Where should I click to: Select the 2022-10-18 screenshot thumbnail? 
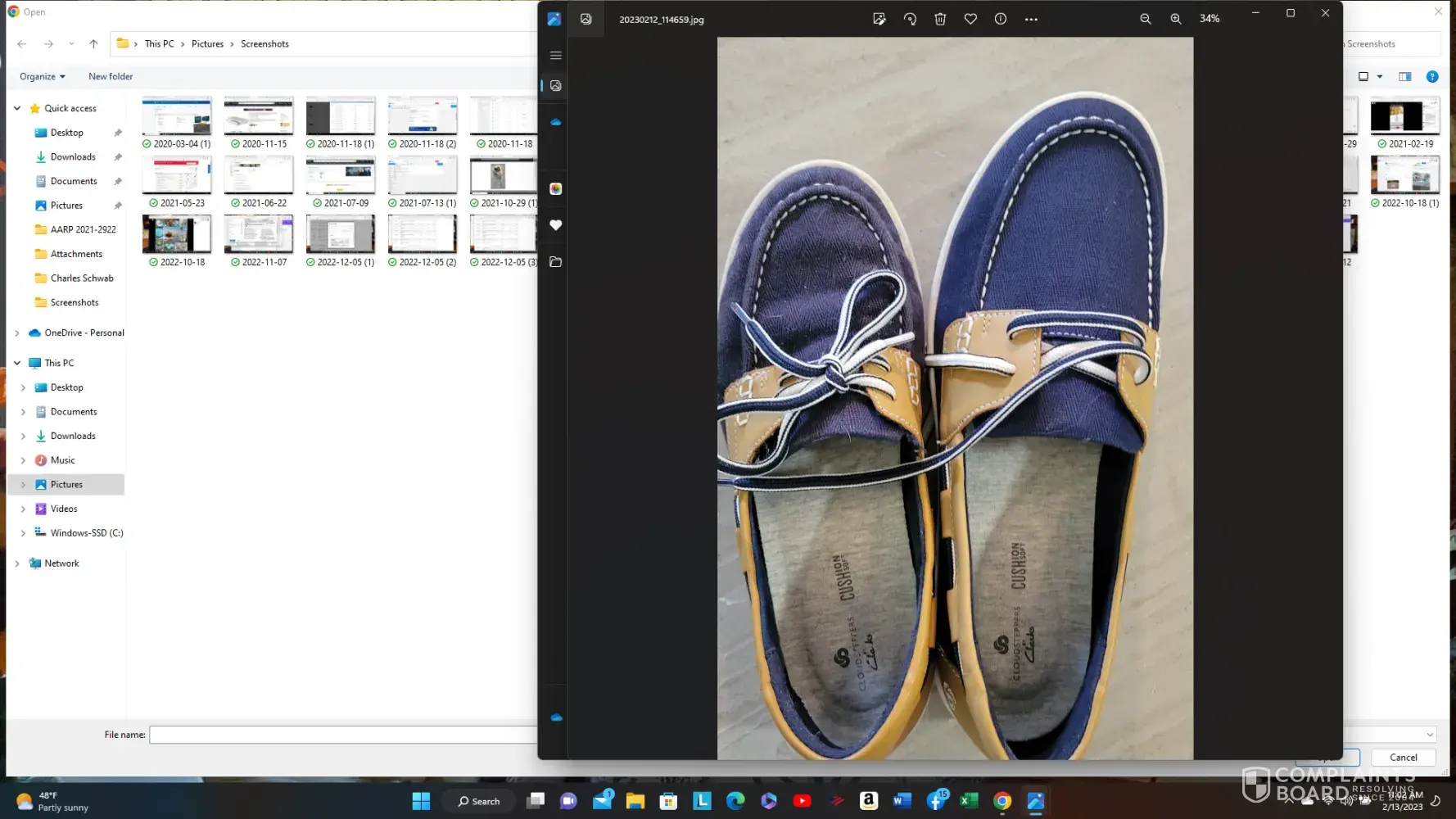tap(177, 236)
